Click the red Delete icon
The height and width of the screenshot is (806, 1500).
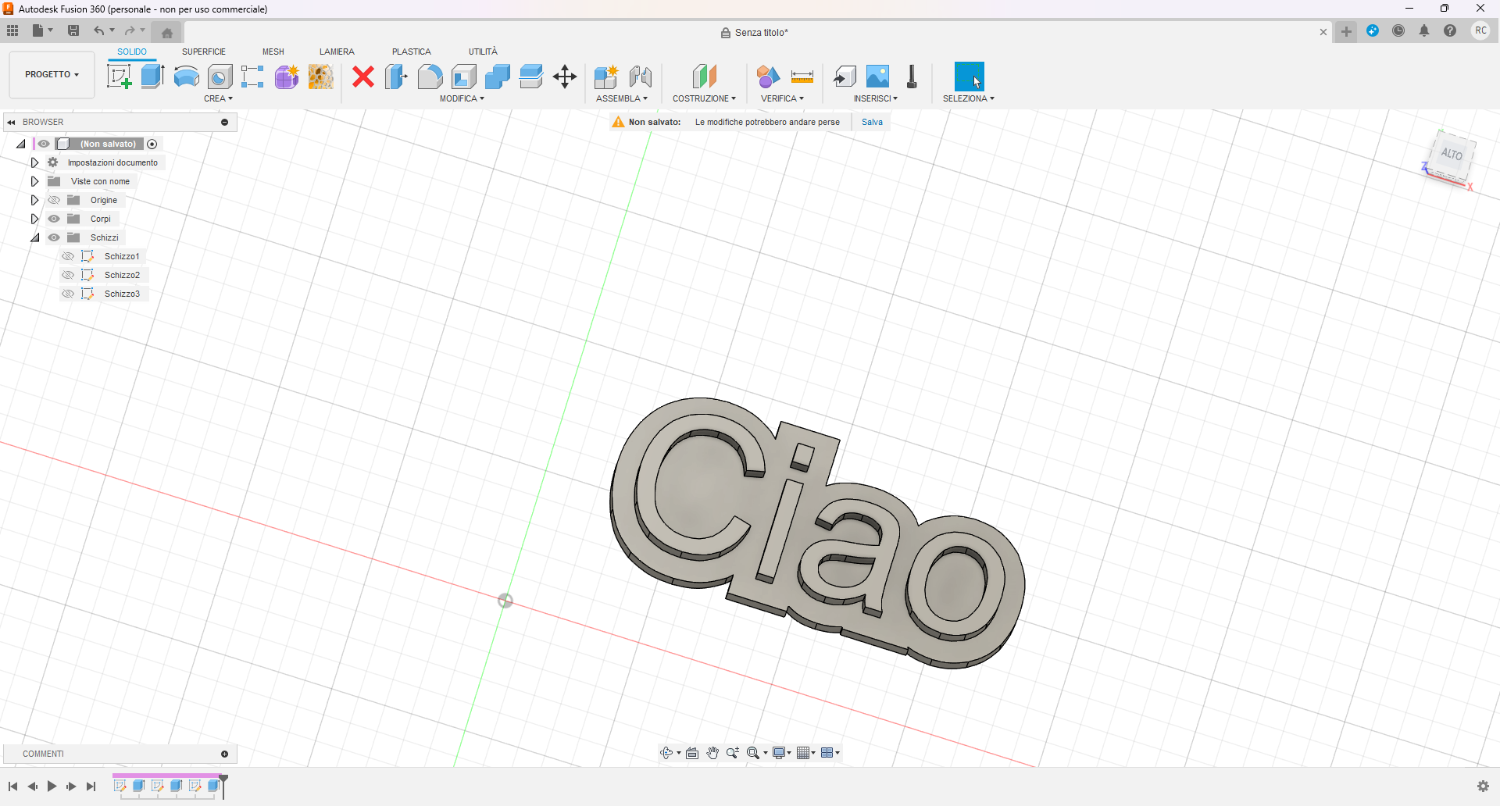pyautogui.click(x=363, y=77)
